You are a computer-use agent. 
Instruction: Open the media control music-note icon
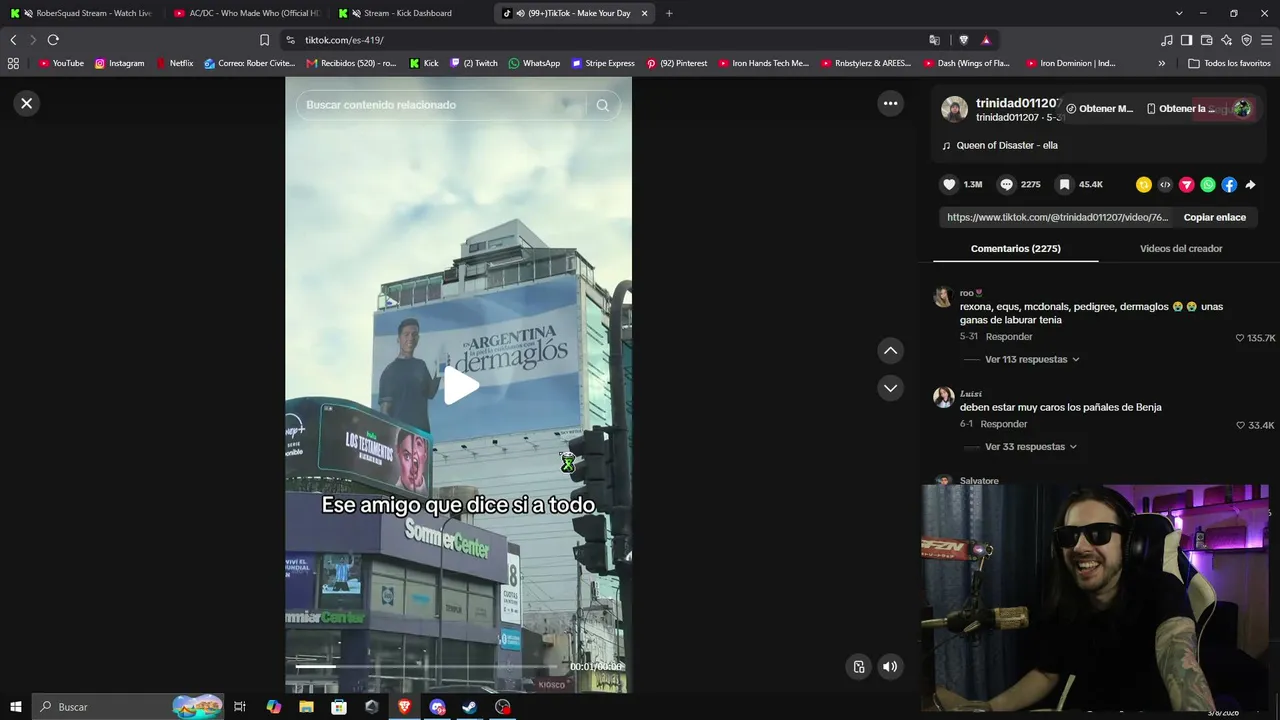tap(1167, 40)
